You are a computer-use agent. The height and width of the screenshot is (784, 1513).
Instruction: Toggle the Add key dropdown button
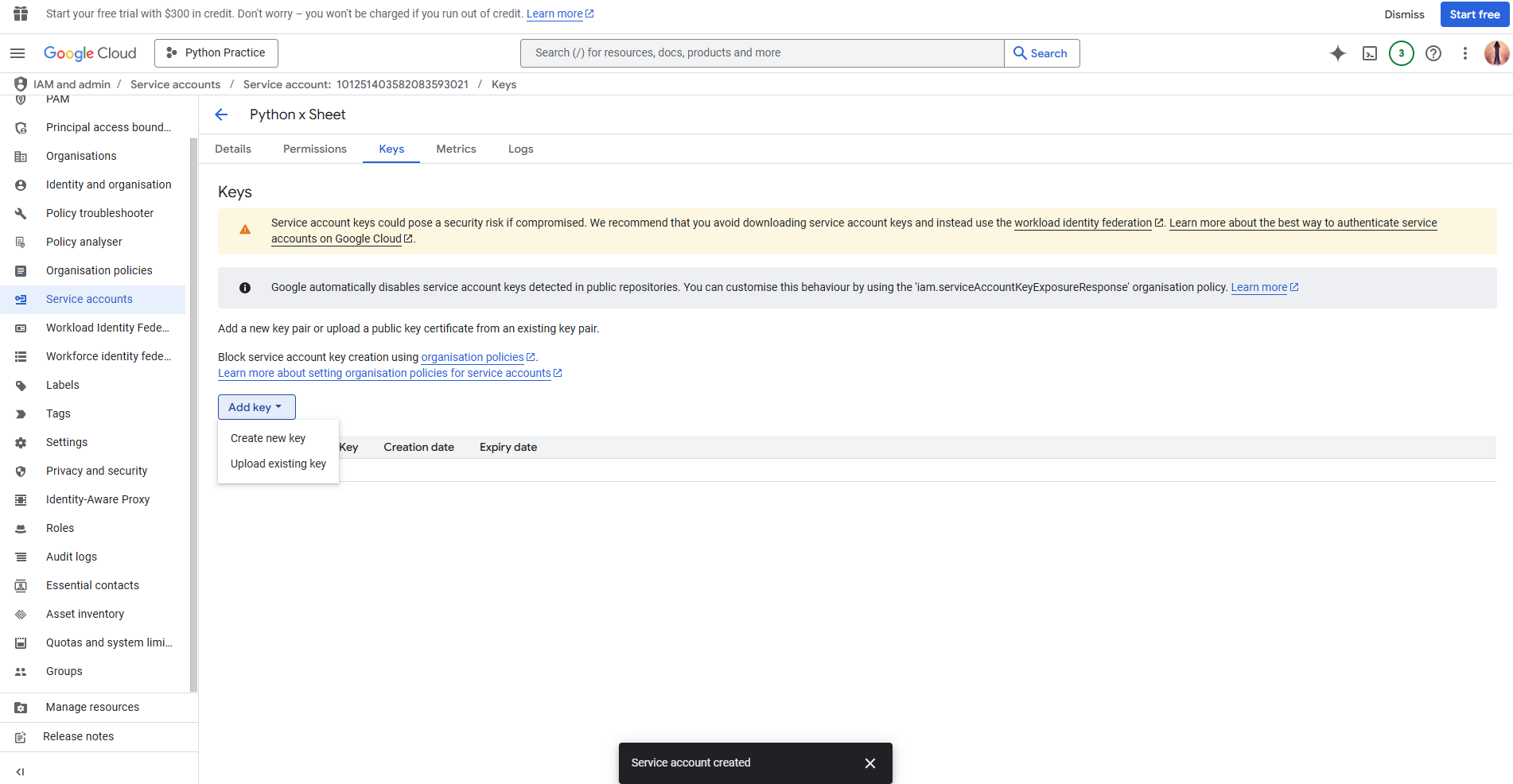pyautogui.click(x=256, y=407)
